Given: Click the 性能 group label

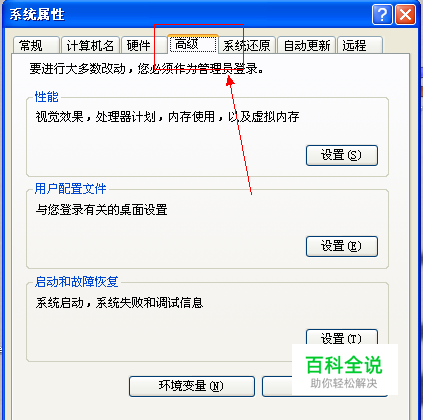Looking at the screenshot, I should click(x=47, y=97).
